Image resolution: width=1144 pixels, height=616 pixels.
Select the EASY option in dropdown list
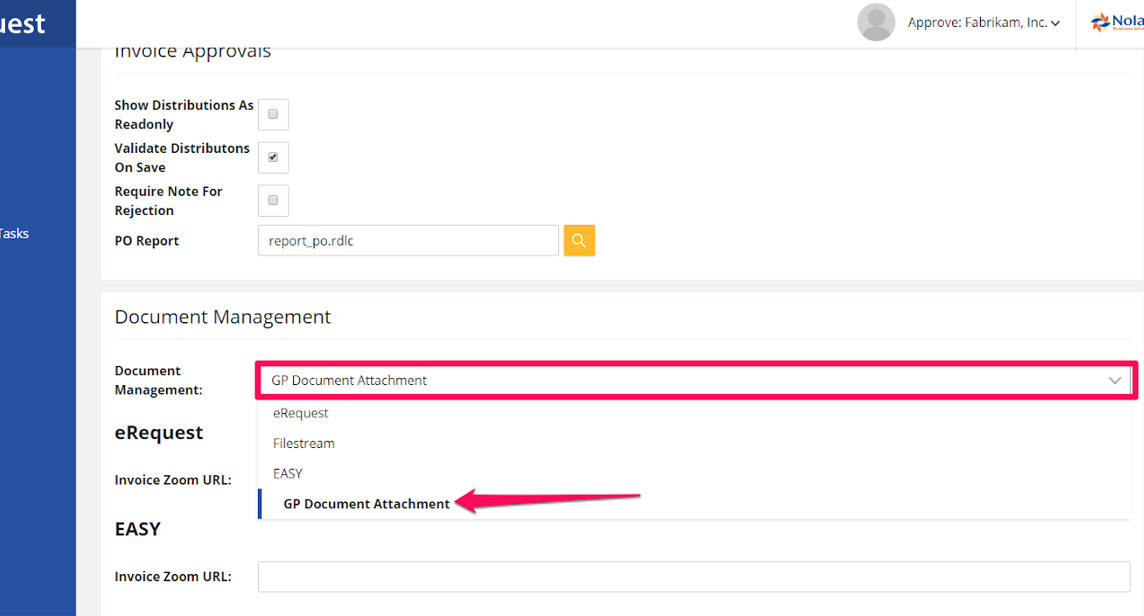[288, 473]
